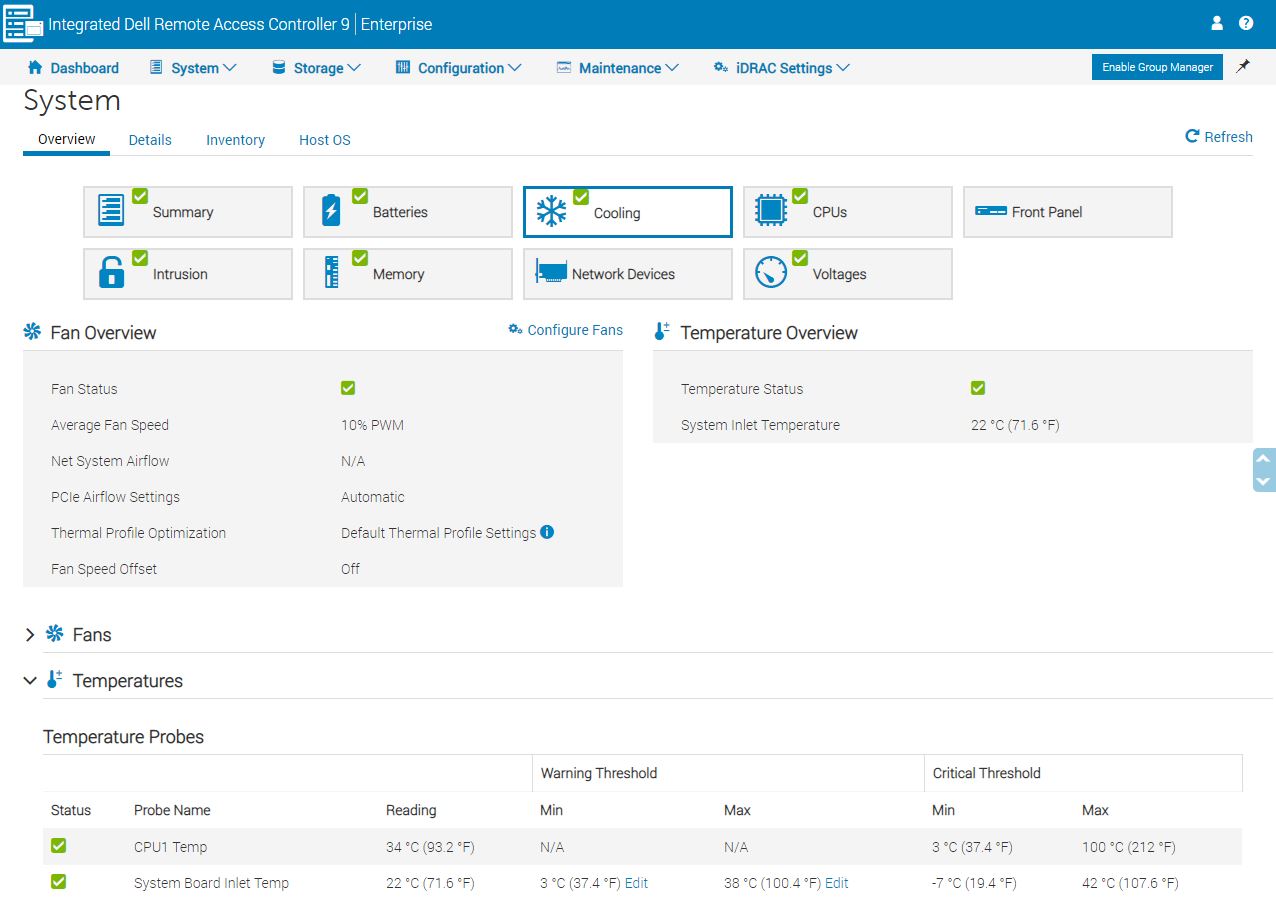Switch to the Inventory tab
The width and height of the screenshot is (1276, 909).
[235, 140]
